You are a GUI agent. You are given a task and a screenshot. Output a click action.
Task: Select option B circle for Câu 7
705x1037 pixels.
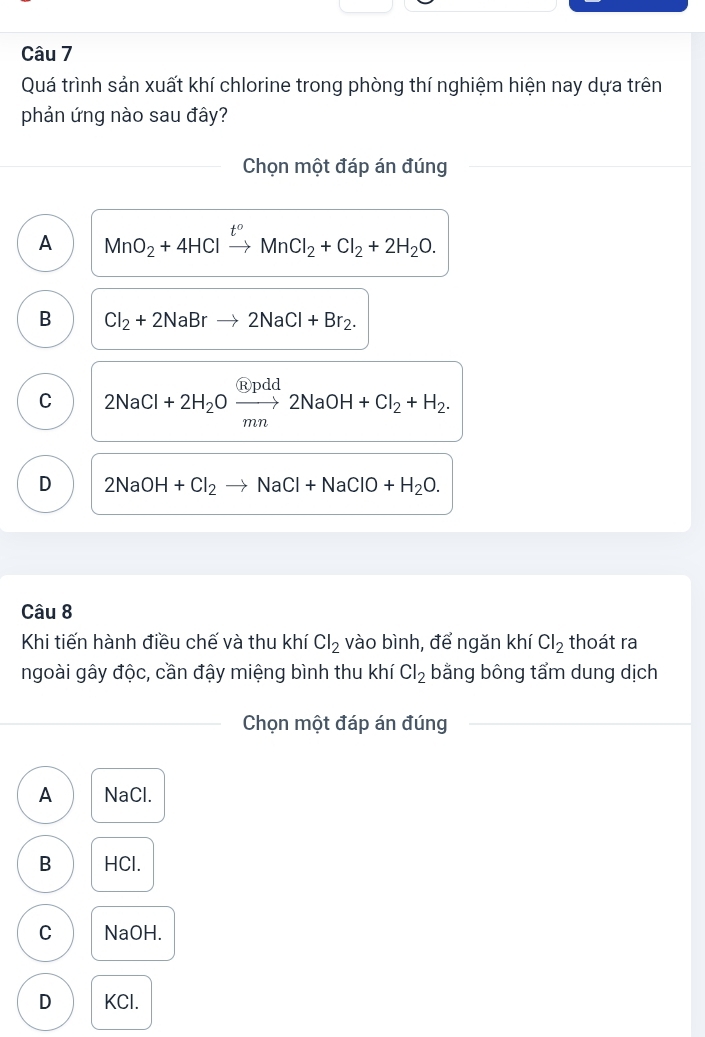[x=45, y=319]
